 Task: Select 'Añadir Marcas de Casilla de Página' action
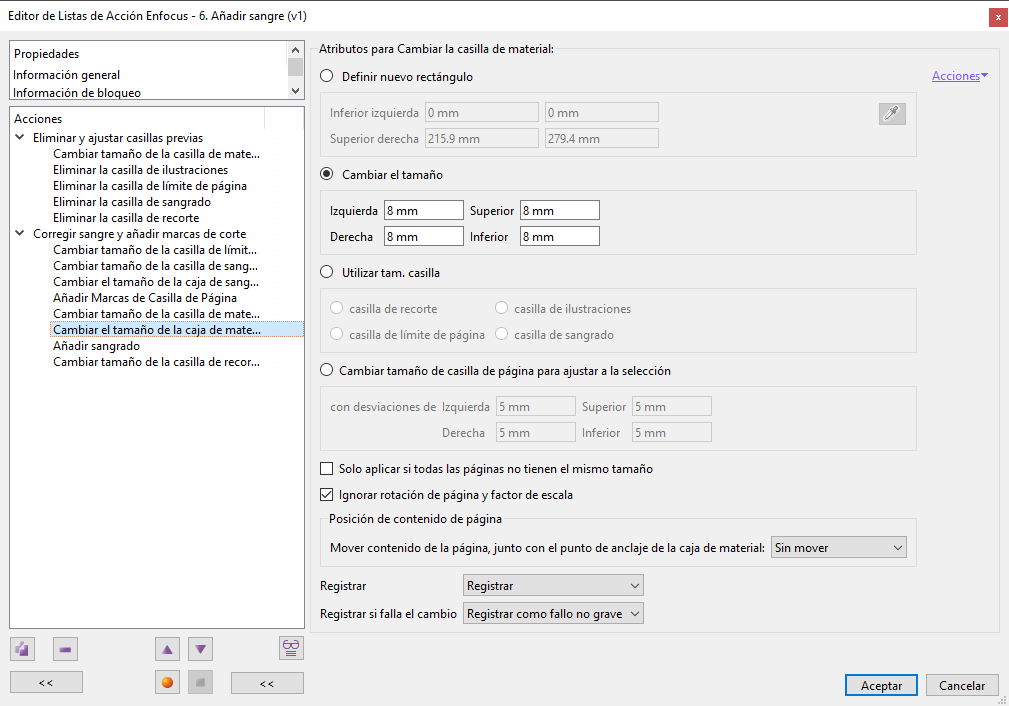pyautogui.click(x=145, y=298)
